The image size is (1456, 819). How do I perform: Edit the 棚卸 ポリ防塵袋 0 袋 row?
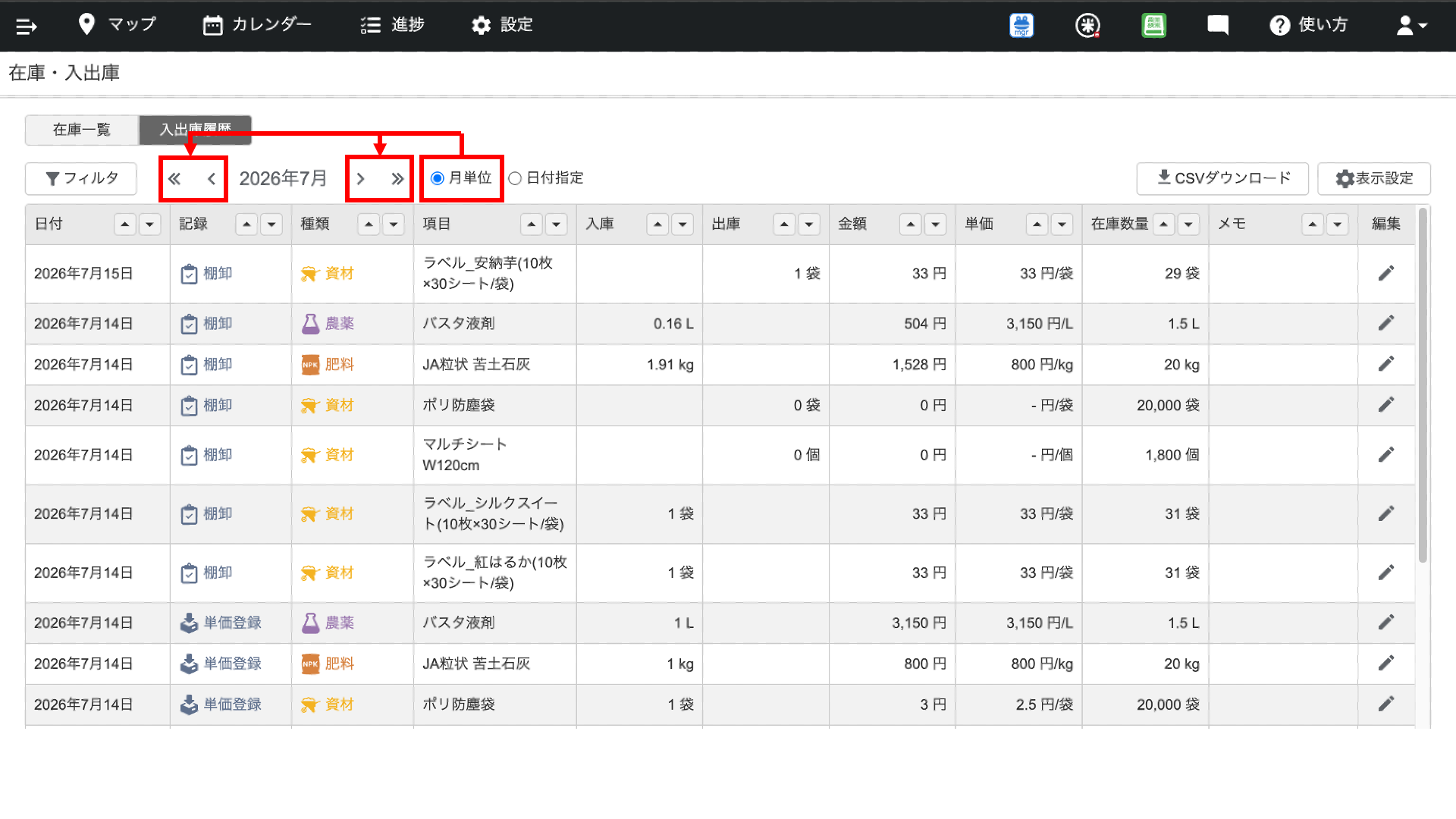1386,405
